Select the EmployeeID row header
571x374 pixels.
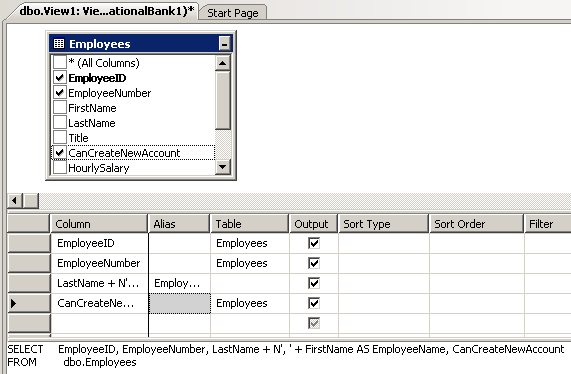[x=29, y=243]
